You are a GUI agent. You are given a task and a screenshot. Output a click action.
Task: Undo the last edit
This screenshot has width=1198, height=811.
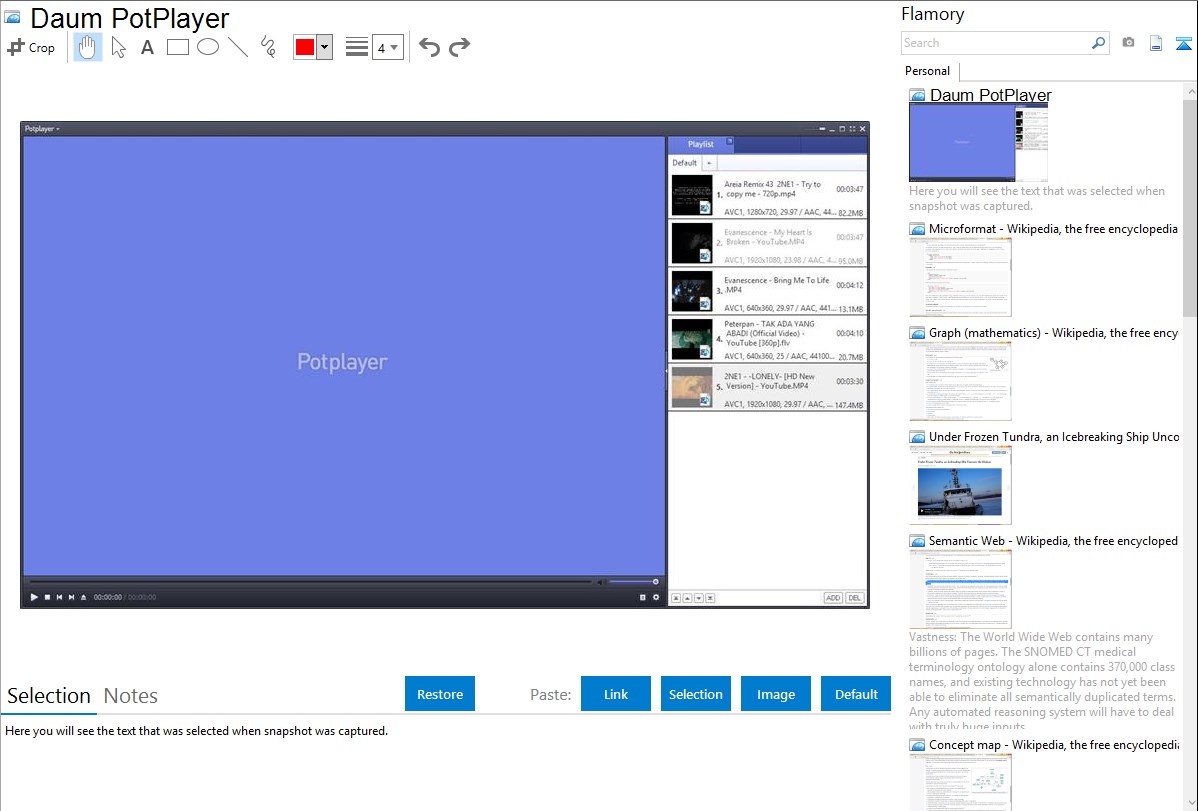pos(429,47)
